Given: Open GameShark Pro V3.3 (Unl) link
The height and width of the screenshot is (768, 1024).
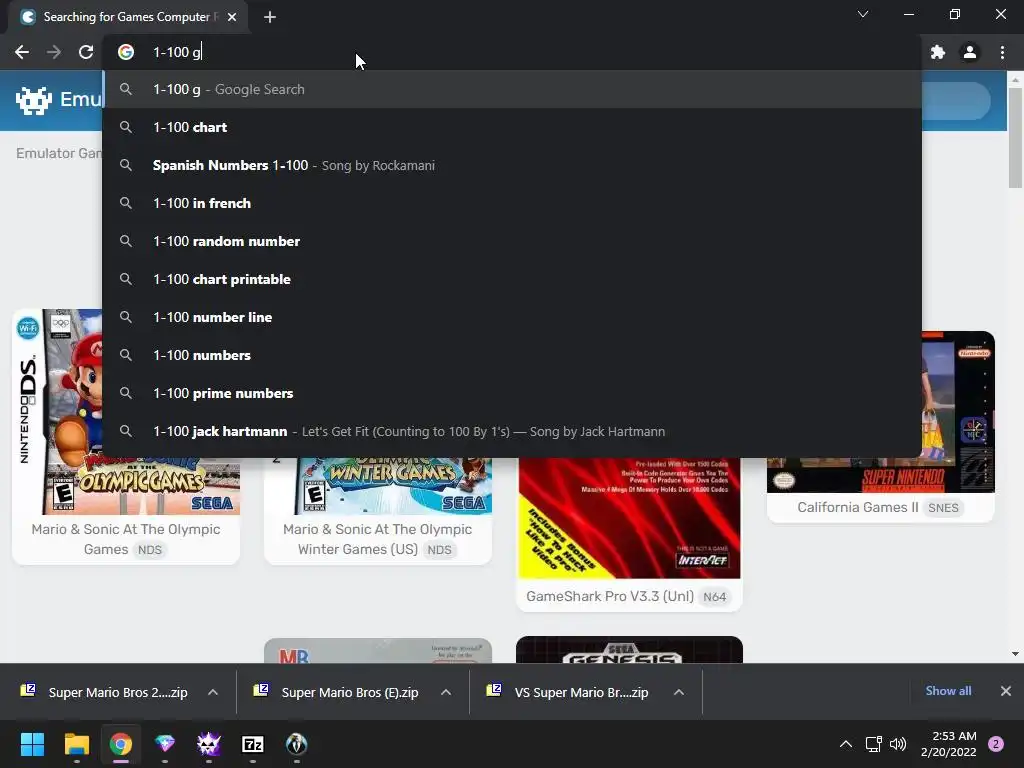Looking at the screenshot, I should [609, 596].
